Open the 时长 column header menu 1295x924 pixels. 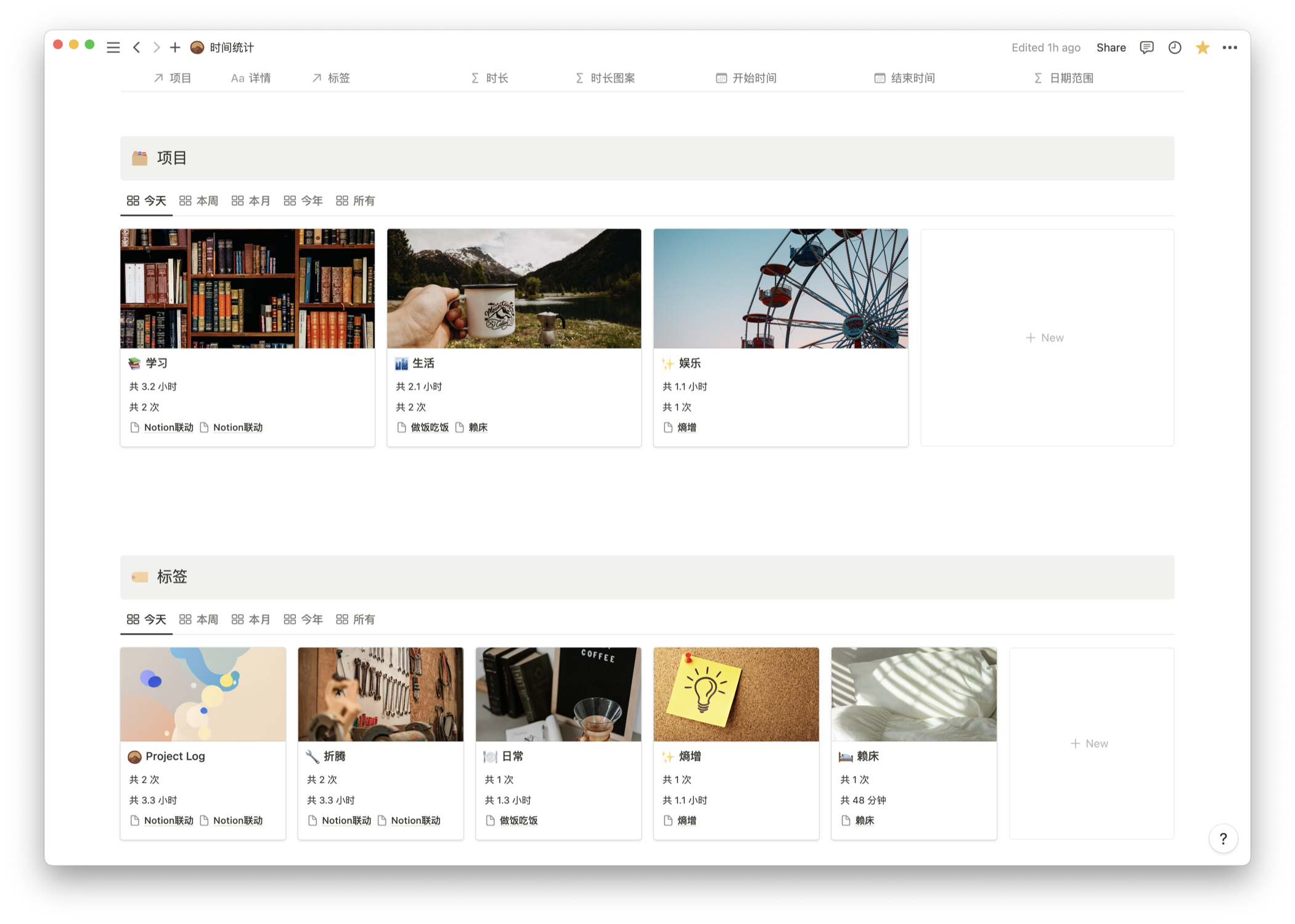pyautogui.click(x=490, y=78)
